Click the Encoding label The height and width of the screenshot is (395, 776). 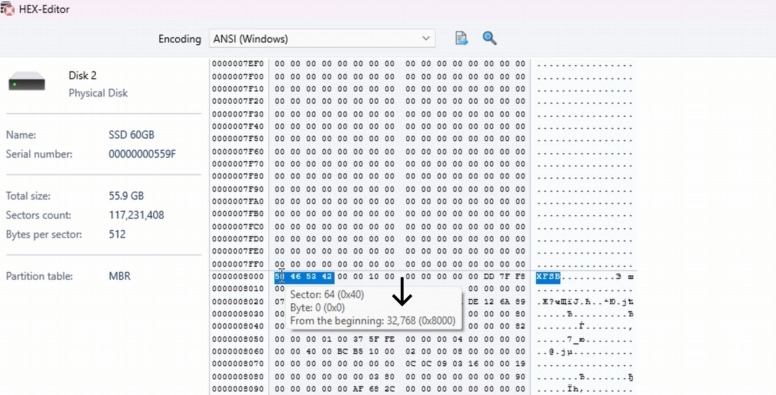click(180, 39)
